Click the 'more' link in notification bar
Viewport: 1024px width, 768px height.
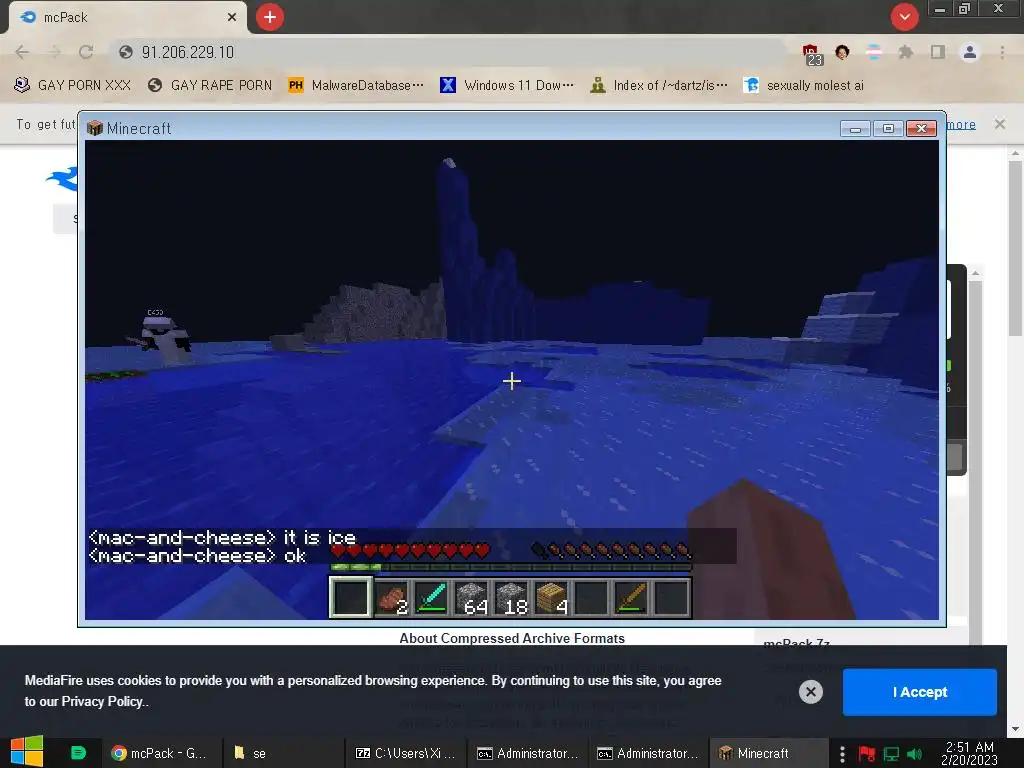(961, 124)
